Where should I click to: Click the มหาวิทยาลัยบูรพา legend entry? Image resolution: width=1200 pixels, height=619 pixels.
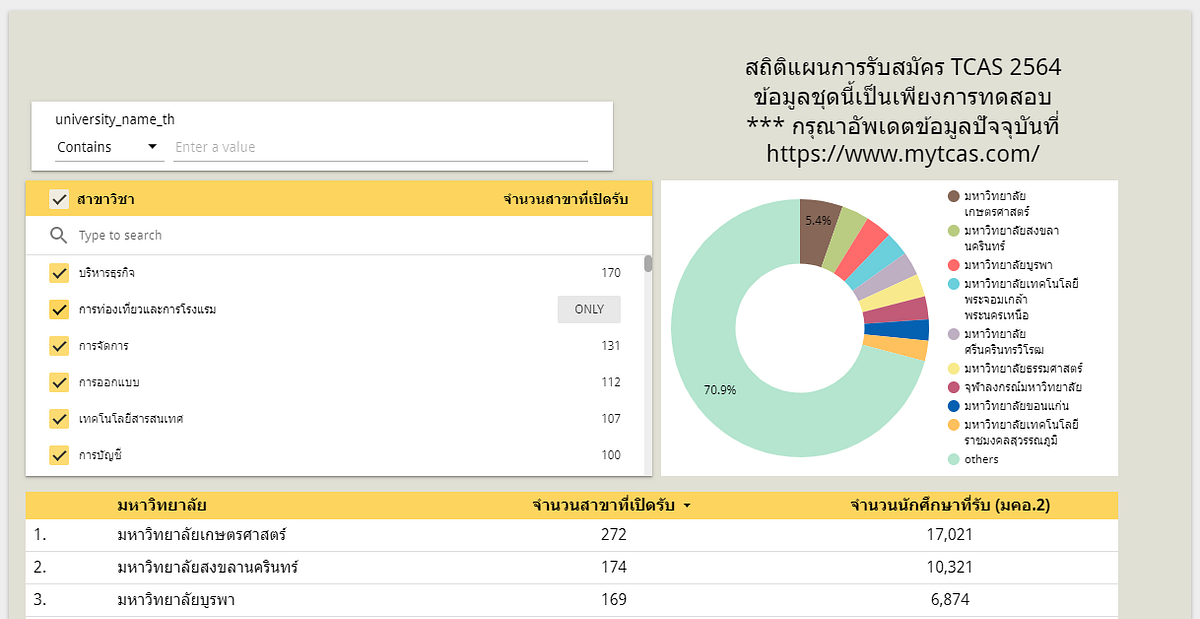click(1002, 264)
